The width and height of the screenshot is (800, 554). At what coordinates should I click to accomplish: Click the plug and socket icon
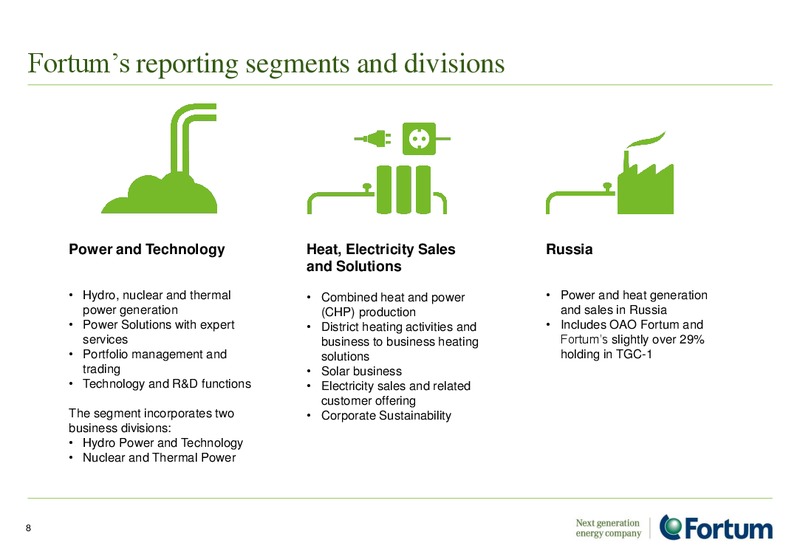click(403, 138)
